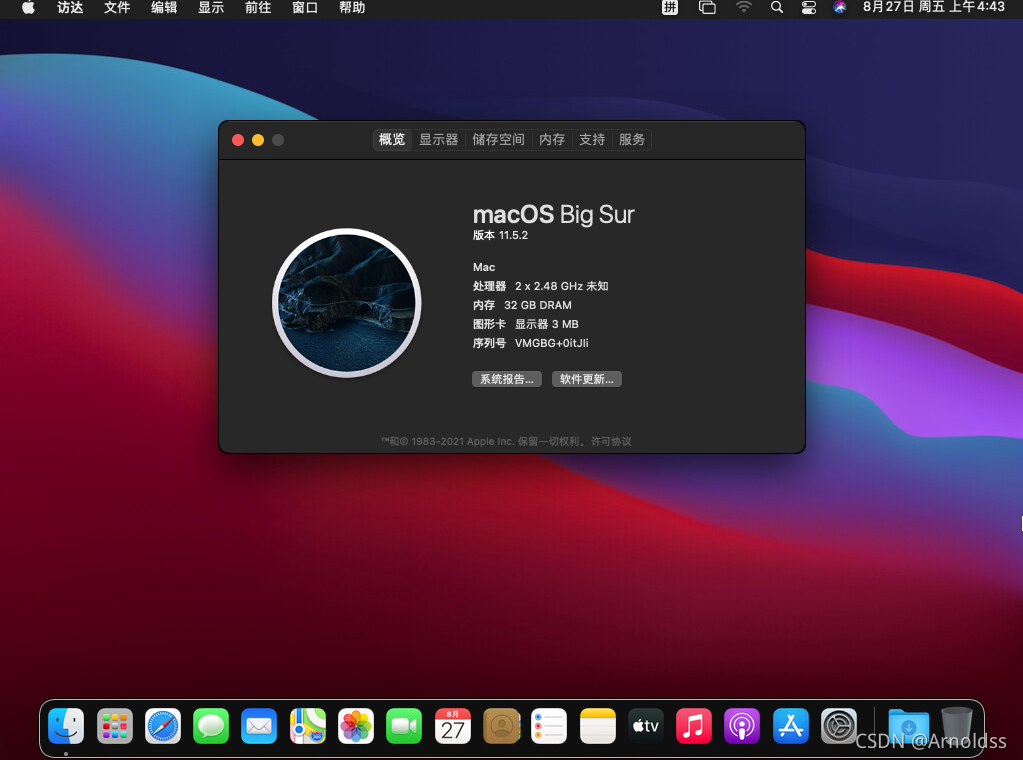Click serial number VMGBG+0itJli

(551, 343)
